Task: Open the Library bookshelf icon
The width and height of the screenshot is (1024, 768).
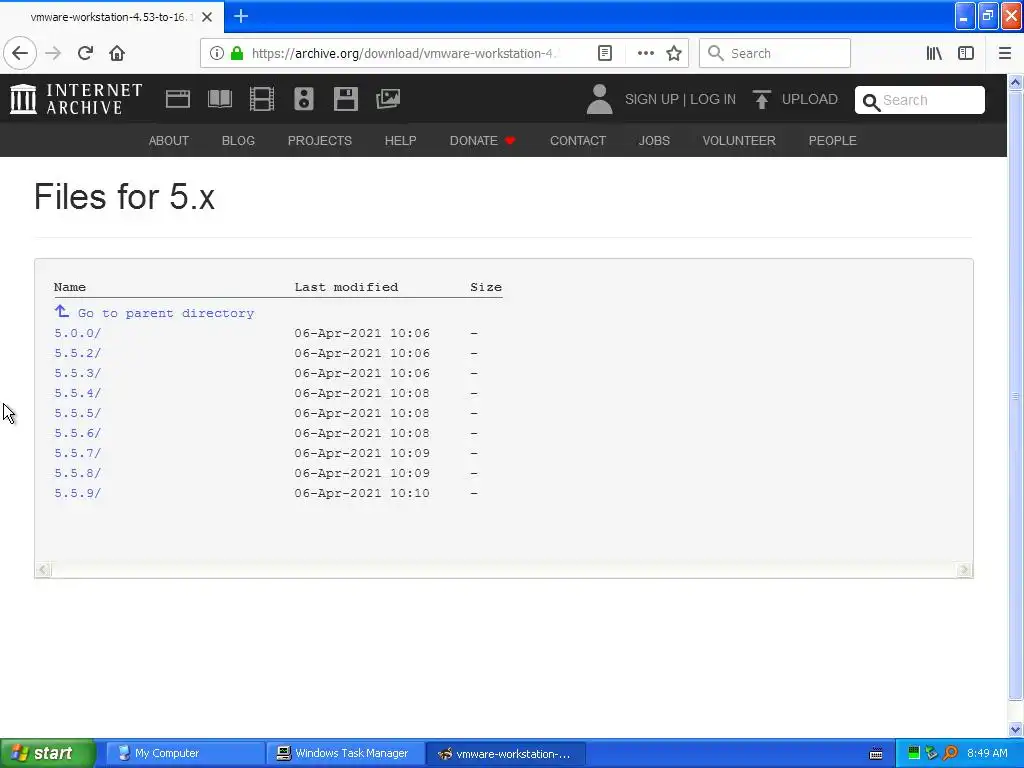Action: pyautogui.click(x=934, y=53)
